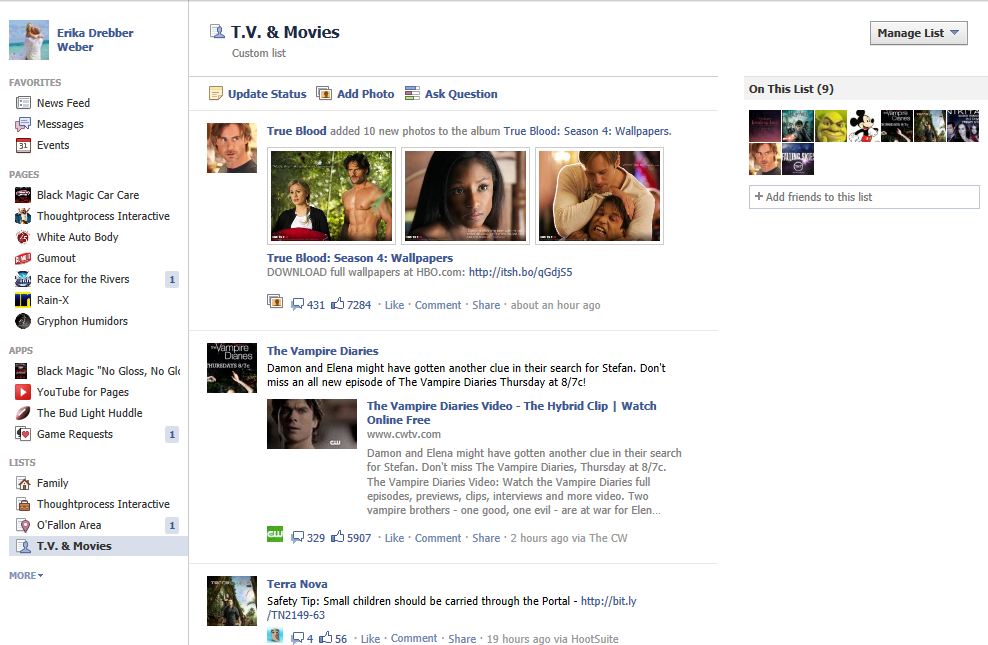Click the True Blood page name link
The height and width of the screenshot is (645, 988).
coord(296,131)
